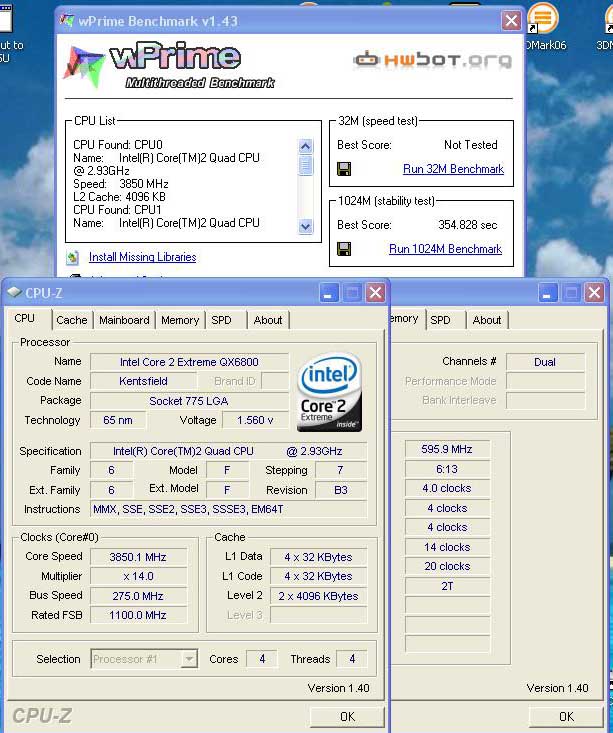
Task: Minimize the rear CPU-Z window
Action: (548, 293)
